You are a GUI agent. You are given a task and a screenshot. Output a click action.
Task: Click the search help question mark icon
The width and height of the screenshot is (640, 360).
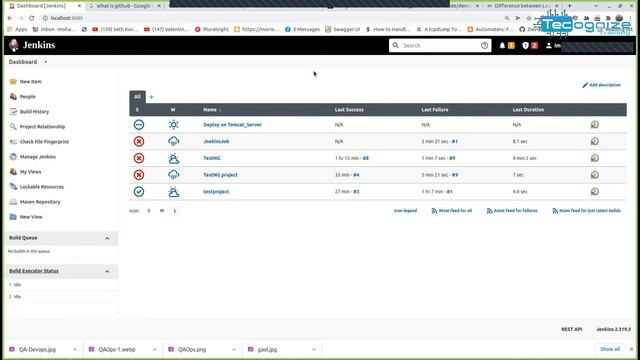(484, 45)
